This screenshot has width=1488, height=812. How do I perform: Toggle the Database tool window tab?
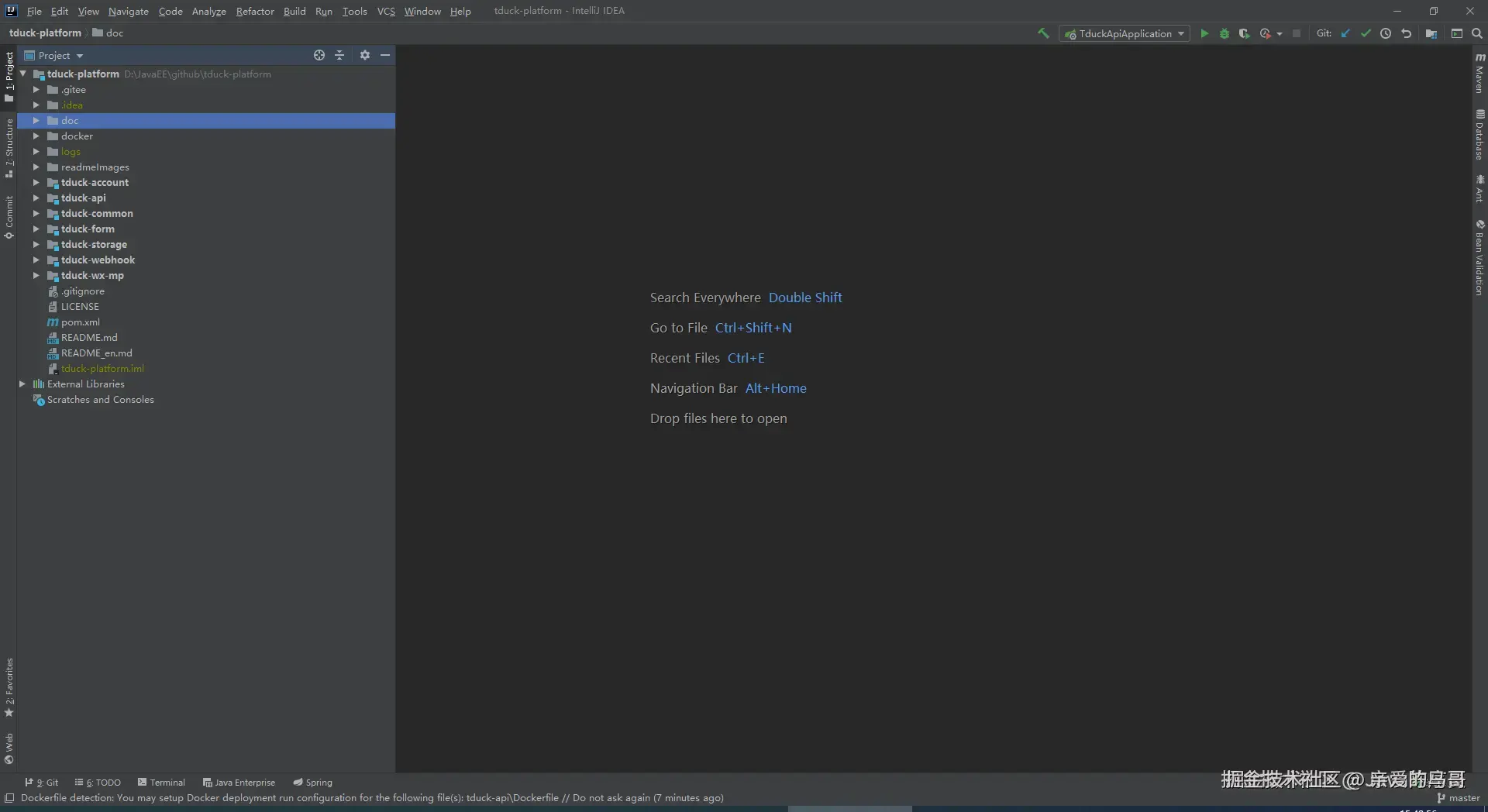(1479, 135)
